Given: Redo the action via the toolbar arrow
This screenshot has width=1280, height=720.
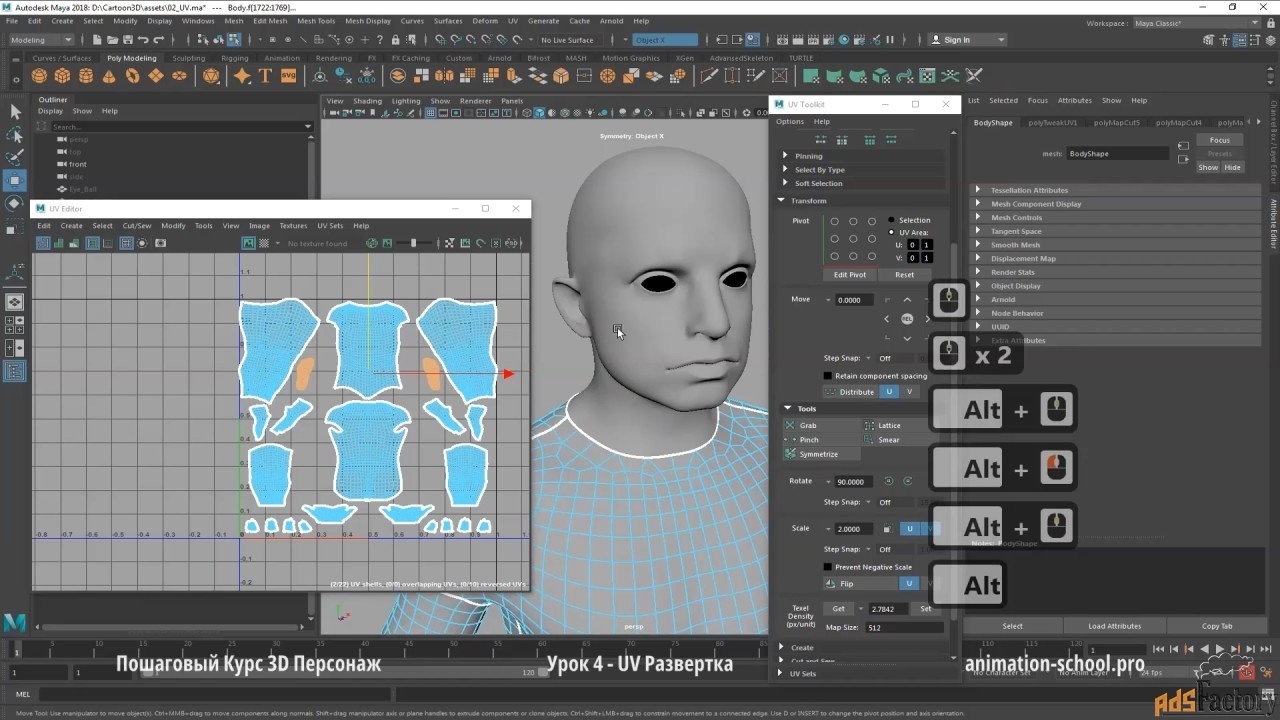Looking at the screenshot, I should coord(158,40).
